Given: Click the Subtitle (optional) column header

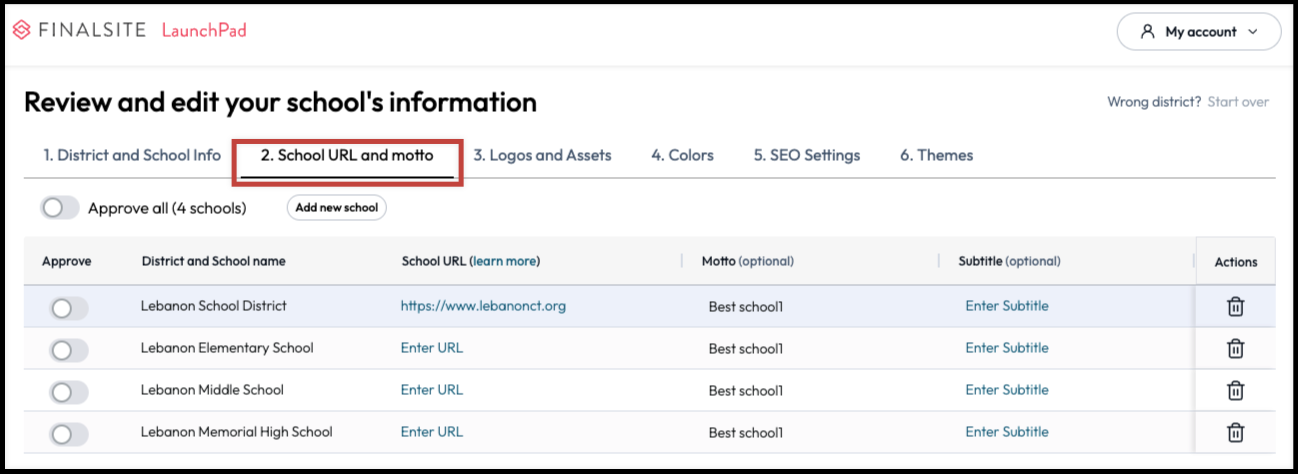Looking at the screenshot, I should (x=1009, y=261).
